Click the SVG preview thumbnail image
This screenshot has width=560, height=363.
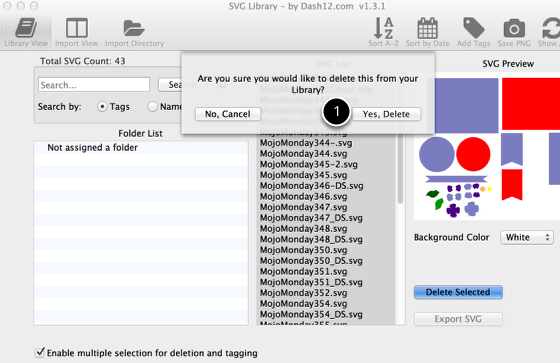coord(487,147)
